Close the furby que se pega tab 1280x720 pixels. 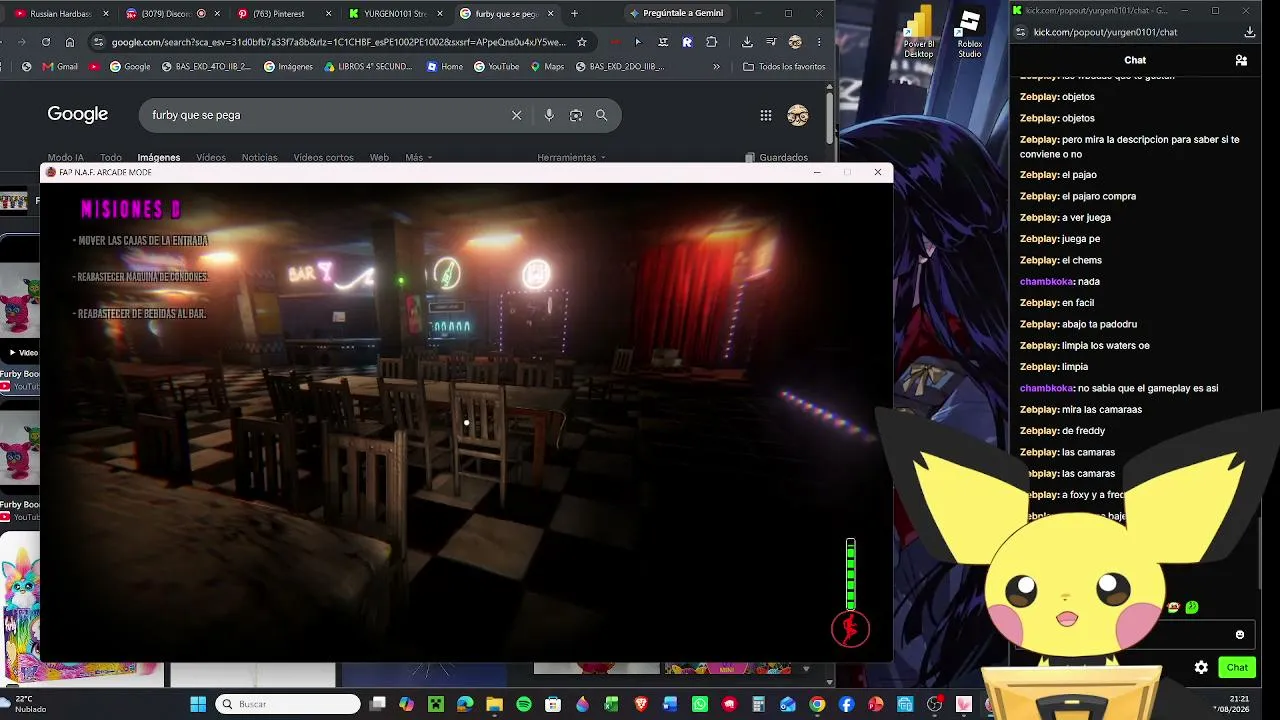[x=550, y=14]
